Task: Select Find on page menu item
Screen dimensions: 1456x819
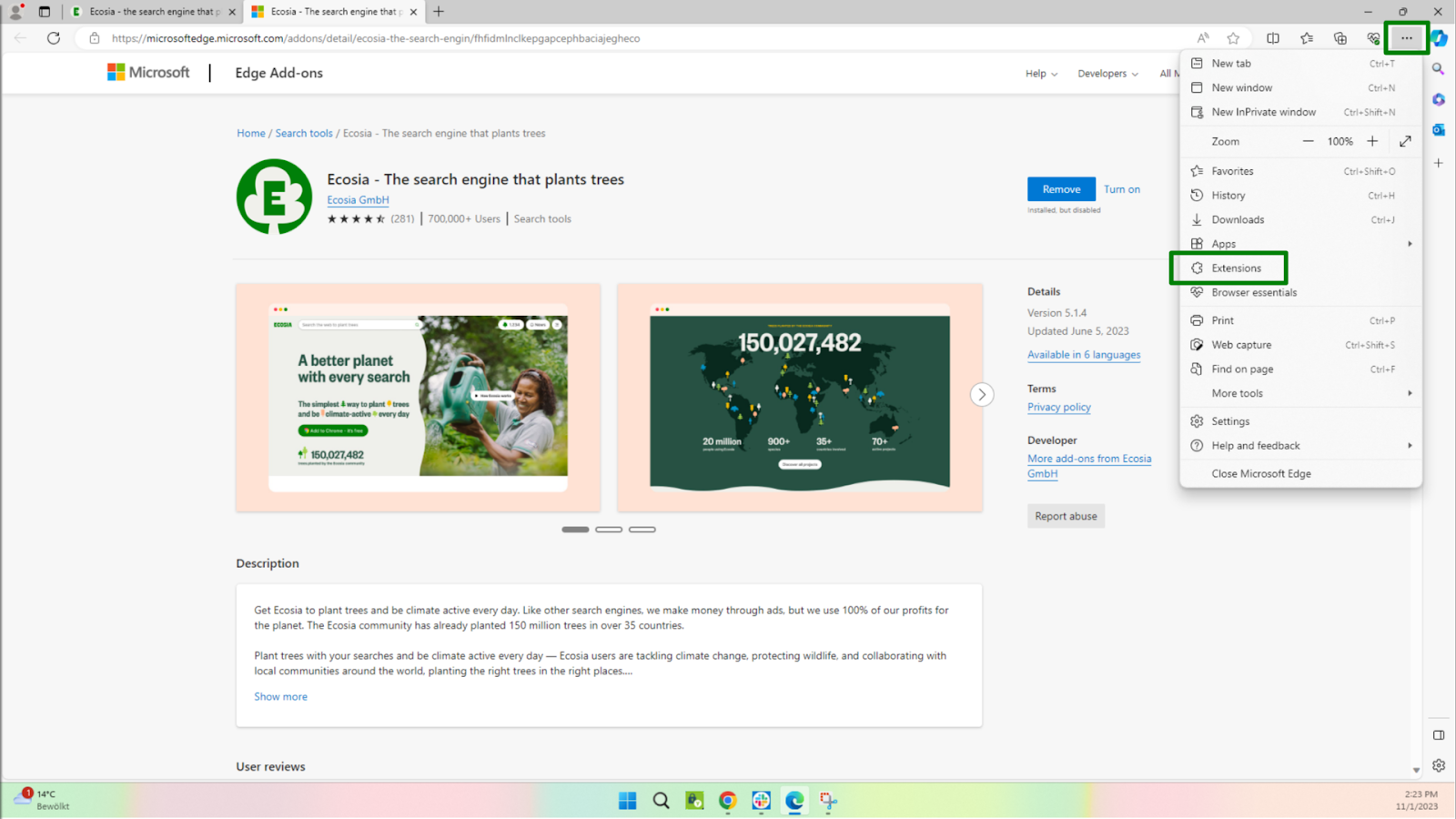Action: click(x=1300, y=369)
